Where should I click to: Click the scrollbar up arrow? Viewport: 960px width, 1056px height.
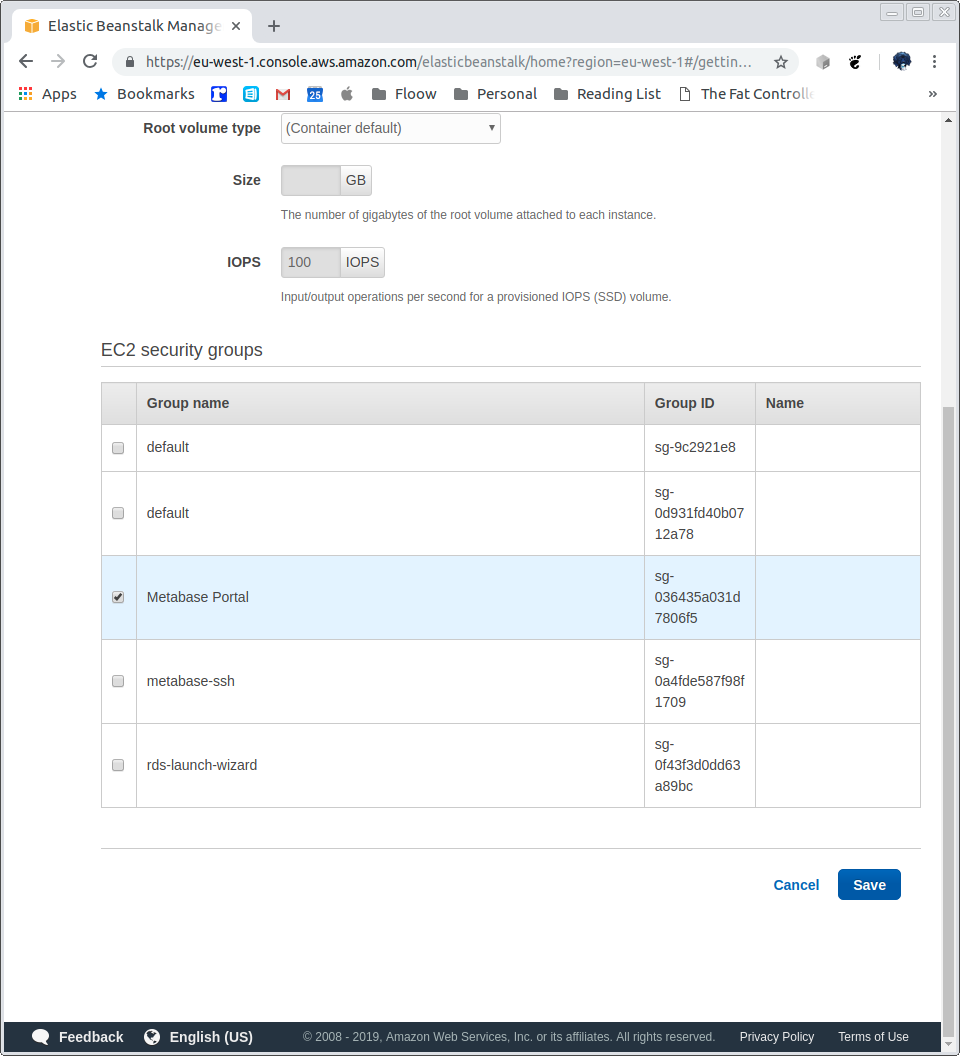tap(949, 121)
